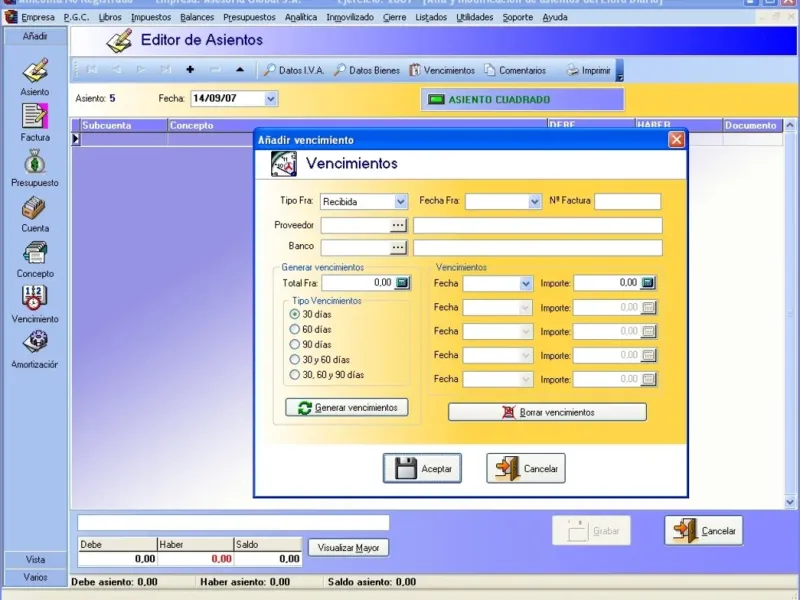This screenshot has height=600, width=800.
Task: Open the Listados menu
Action: [x=431, y=17]
